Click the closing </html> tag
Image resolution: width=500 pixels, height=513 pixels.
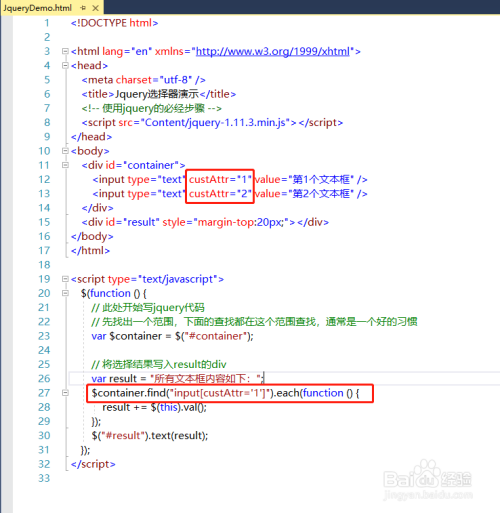(90, 251)
